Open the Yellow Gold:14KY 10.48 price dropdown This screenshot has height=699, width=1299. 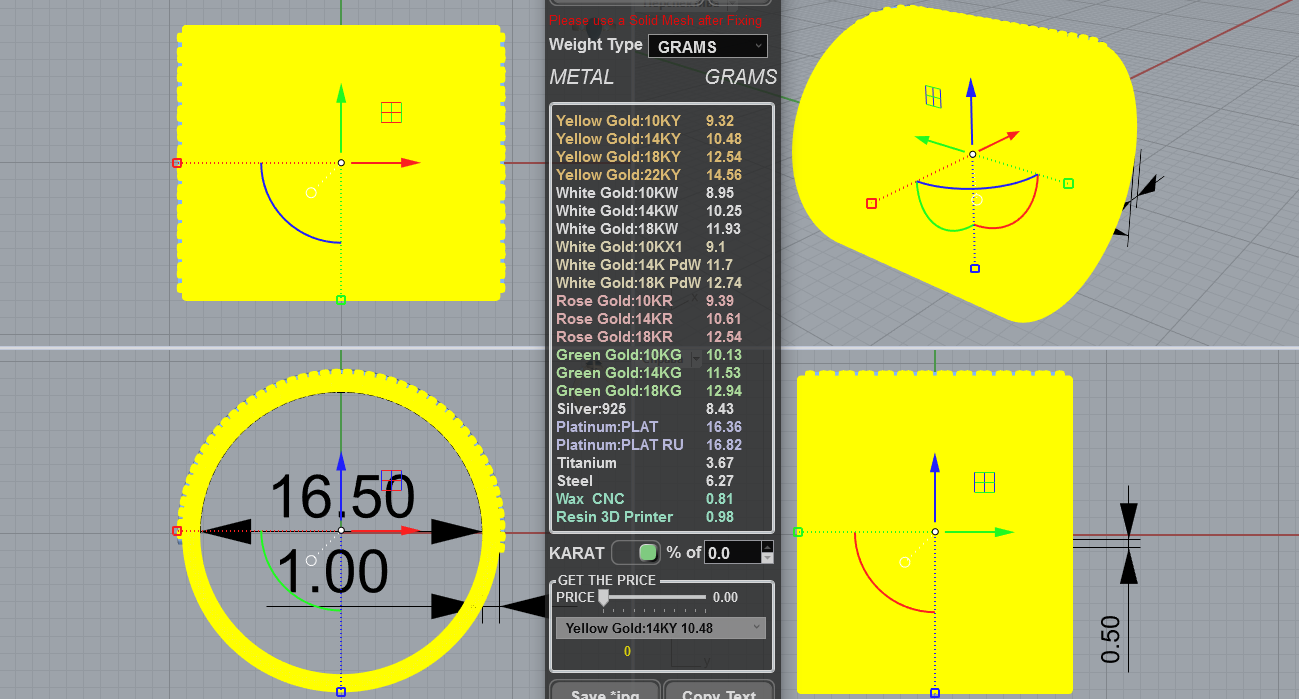661,628
